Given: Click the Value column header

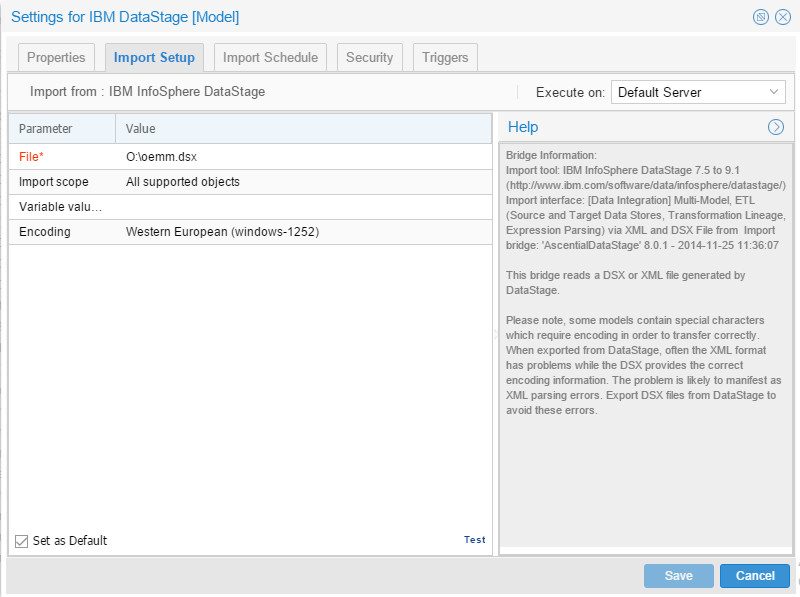Looking at the screenshot, I should (x=304, y=129).
